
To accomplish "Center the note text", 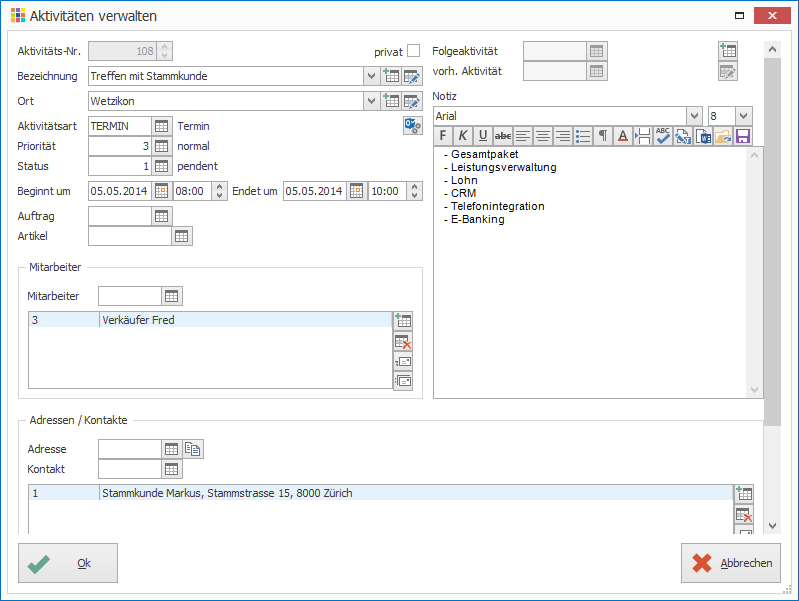I will 543,136.
